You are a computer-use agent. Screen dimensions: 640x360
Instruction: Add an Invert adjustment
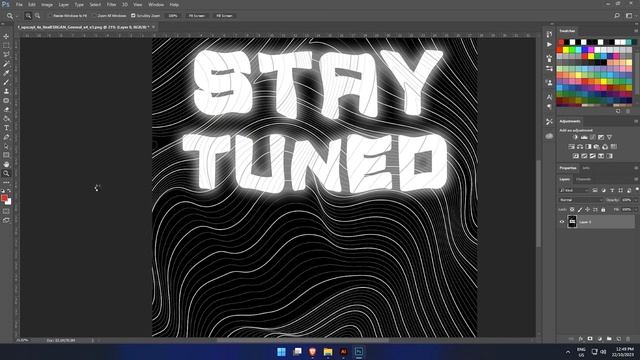click(576, 156)
